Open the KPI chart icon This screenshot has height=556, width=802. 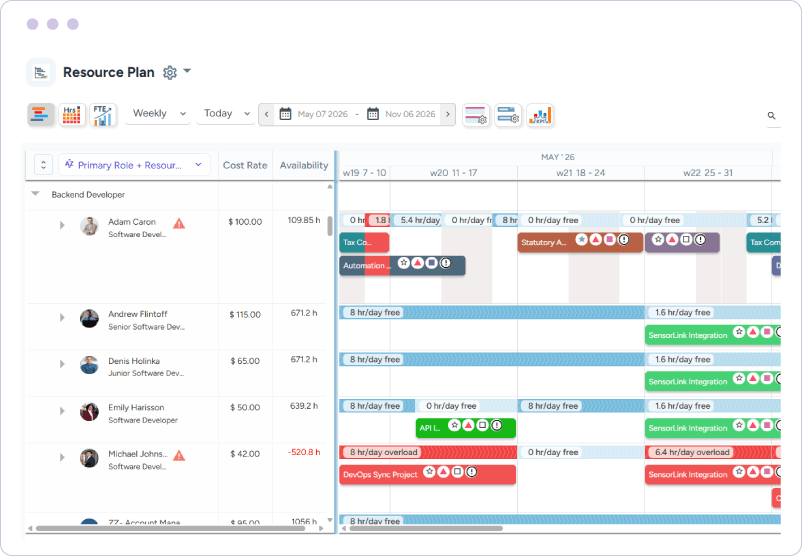coord(540,115)
